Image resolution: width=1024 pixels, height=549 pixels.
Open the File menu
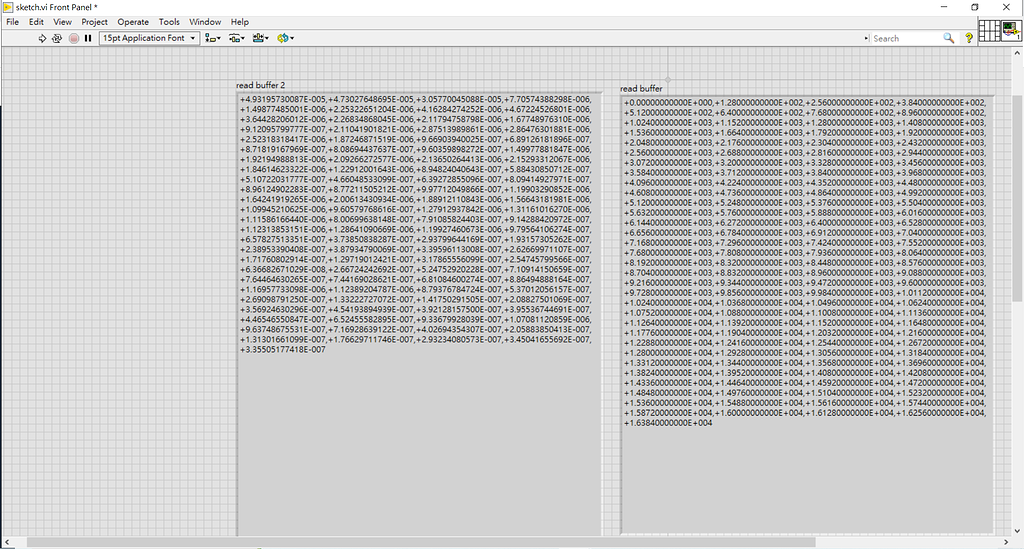(x=12, y=21)
